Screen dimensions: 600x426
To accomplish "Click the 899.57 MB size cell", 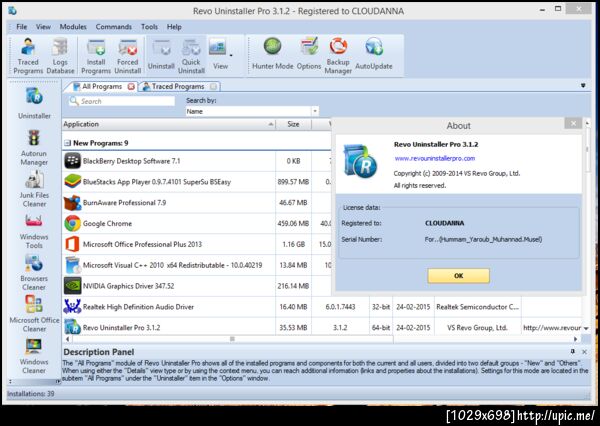I will pos(293,182).
